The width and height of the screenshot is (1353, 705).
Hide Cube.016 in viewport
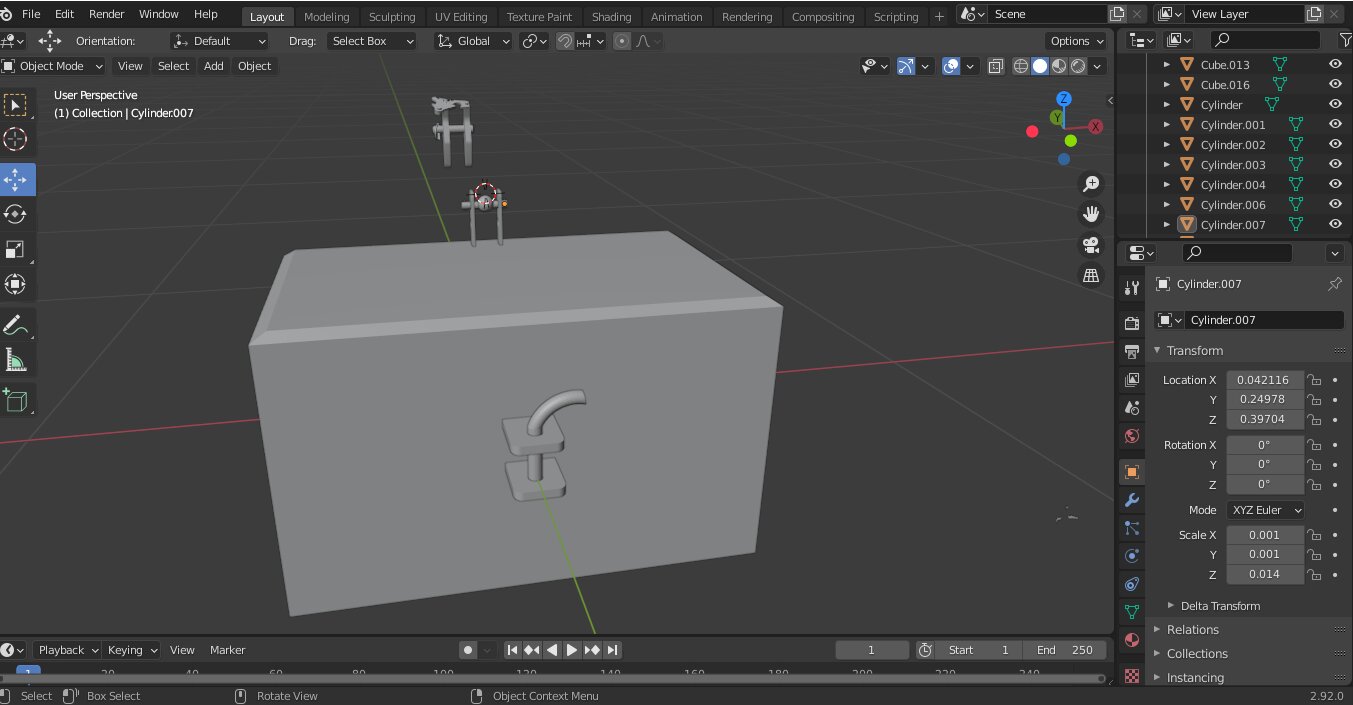[x=1334, y=84]
